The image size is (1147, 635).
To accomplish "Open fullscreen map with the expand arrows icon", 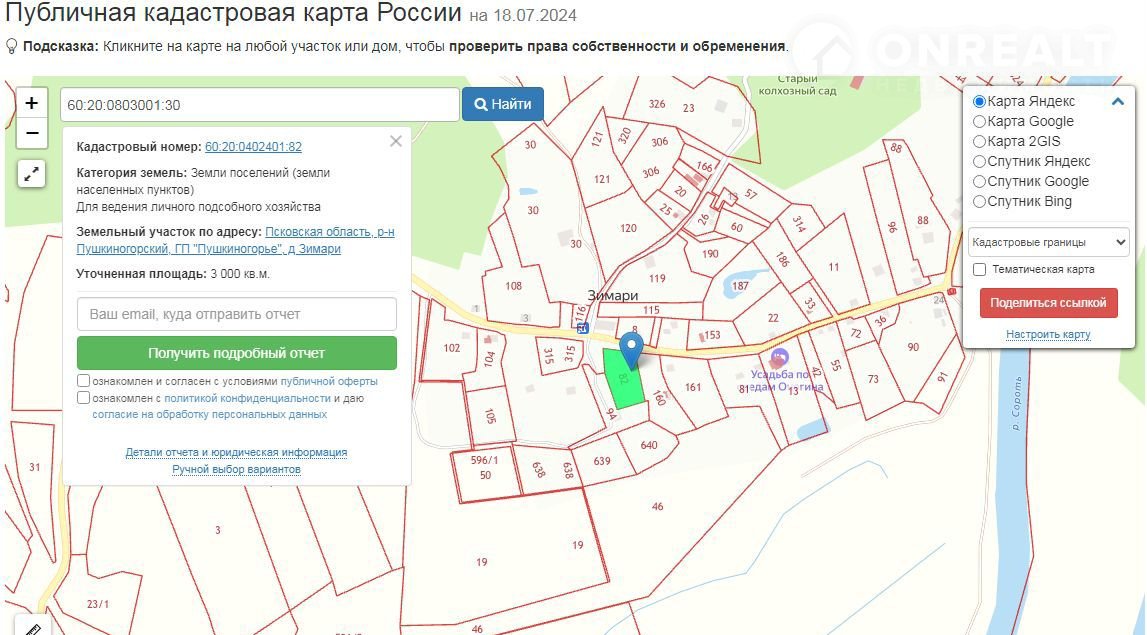I will click(x=32, y=174).
